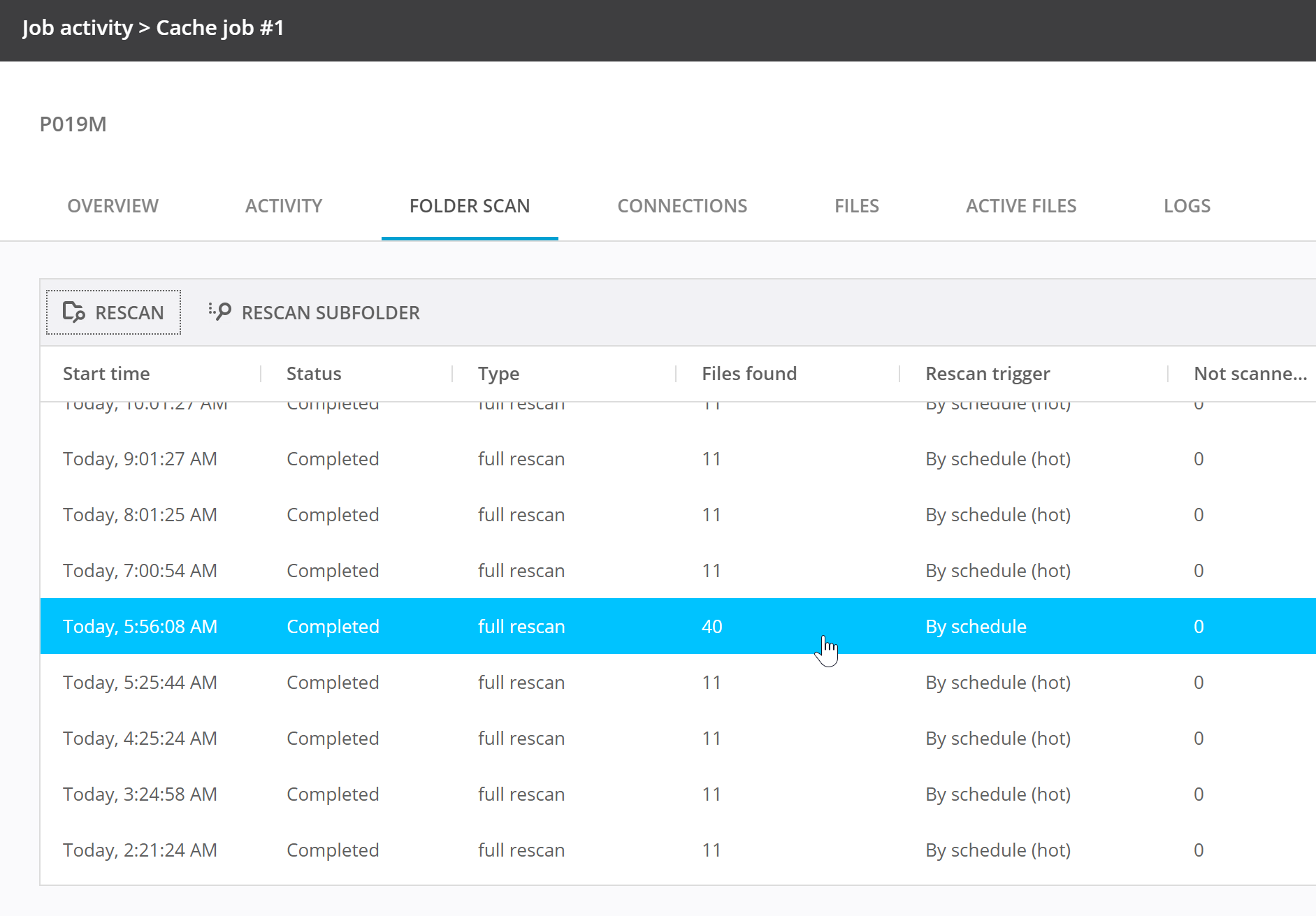Sort by Rescan trigger column header
Image resolution: width=1316 pixels, height=916 pixels.
(x=987, y=374)
